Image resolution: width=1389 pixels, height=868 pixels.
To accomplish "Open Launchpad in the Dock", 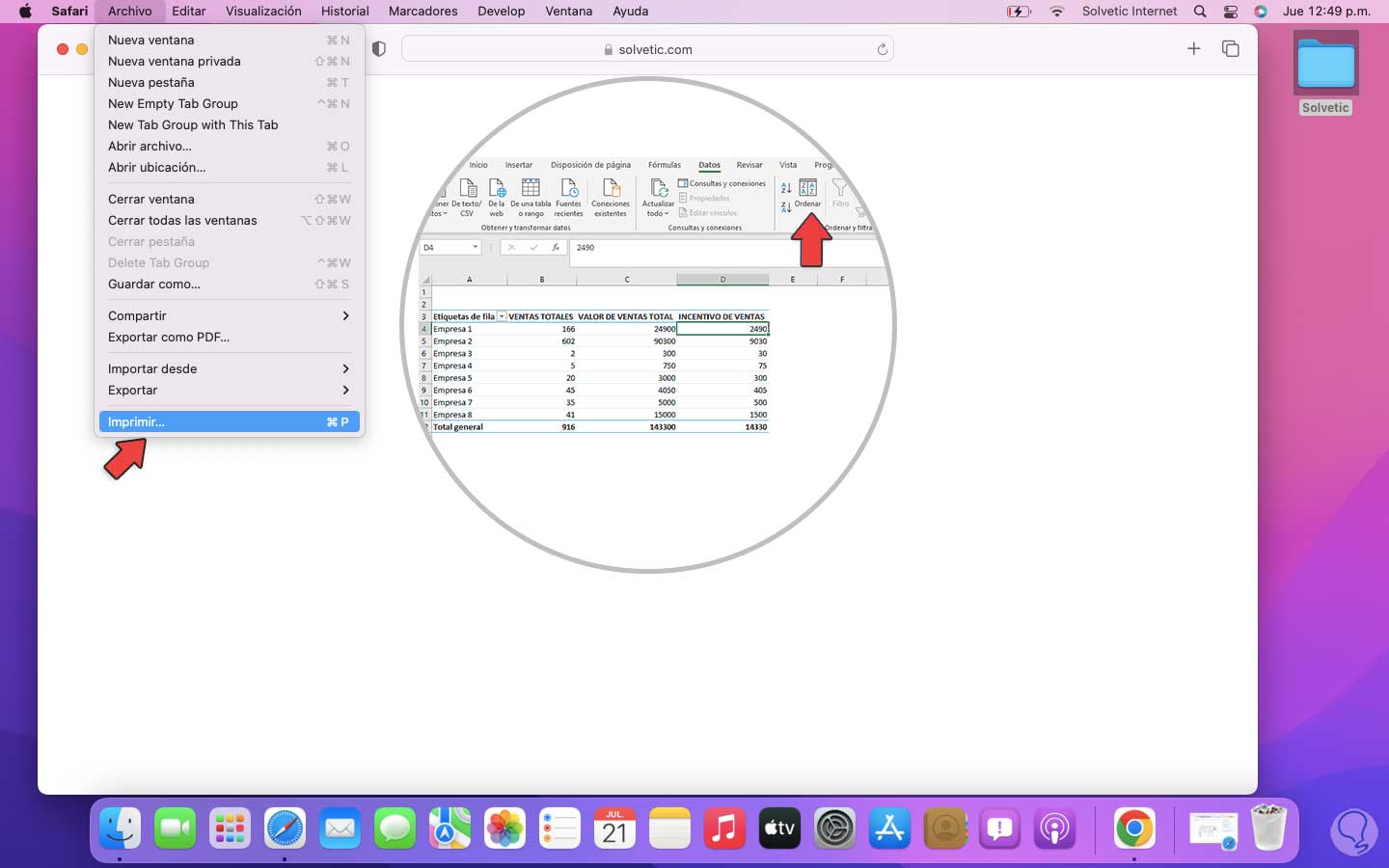I will tap(230, 828).
